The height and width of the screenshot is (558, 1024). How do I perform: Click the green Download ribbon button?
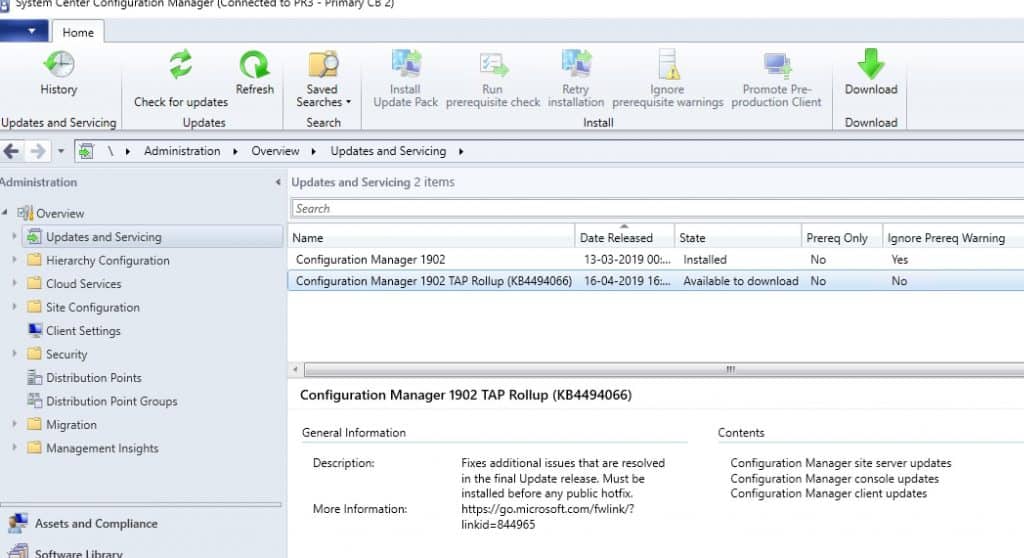871,73
